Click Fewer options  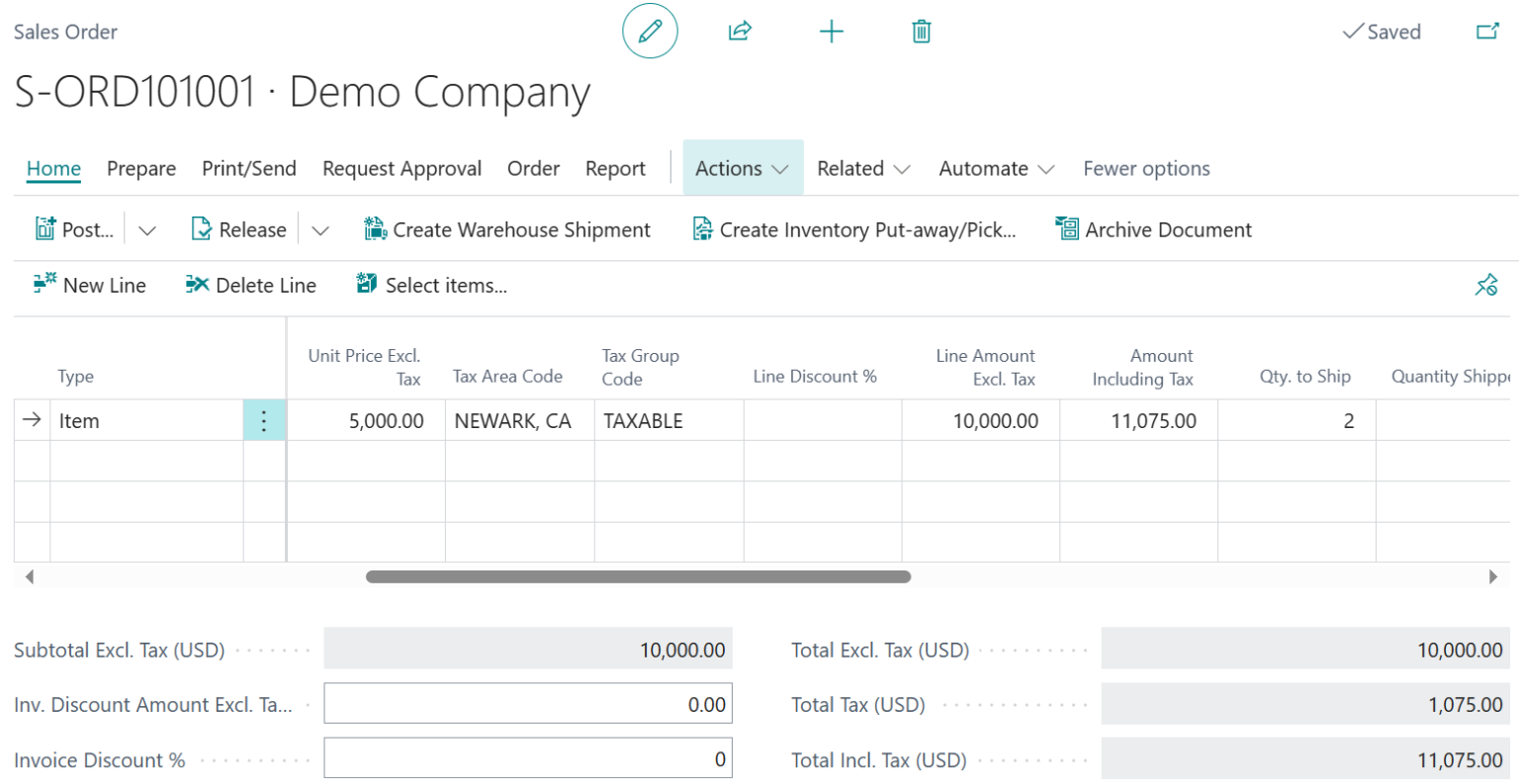(x=1146, y=169)
